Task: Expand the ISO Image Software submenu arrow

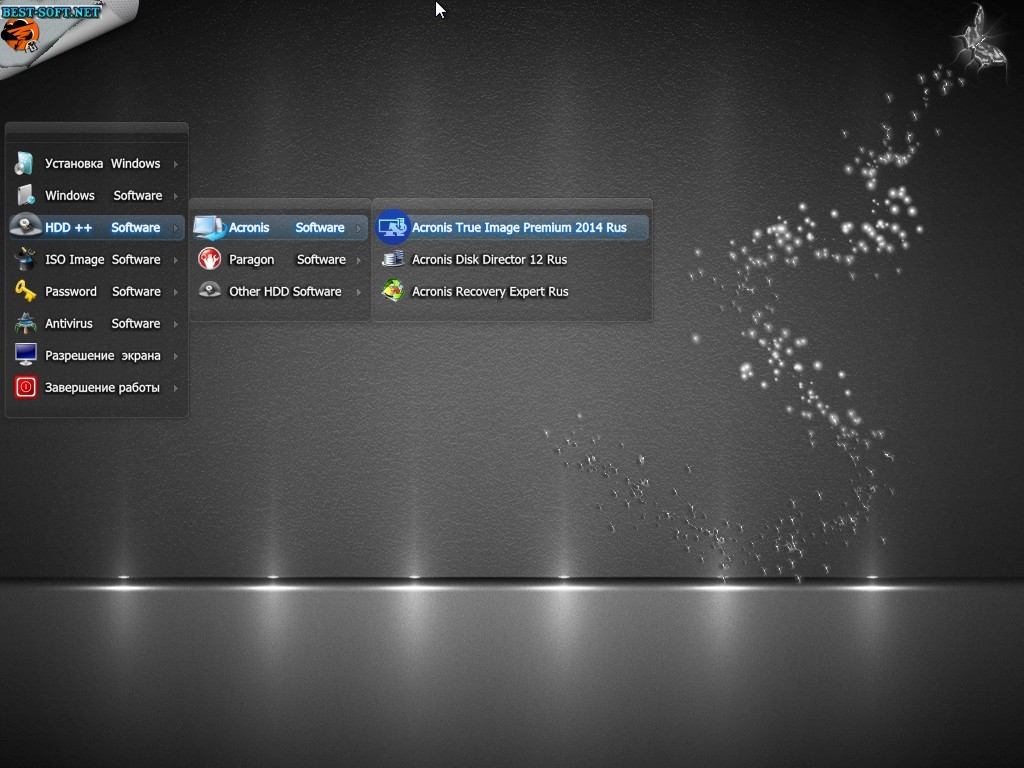Action: [x=176, y=260]
